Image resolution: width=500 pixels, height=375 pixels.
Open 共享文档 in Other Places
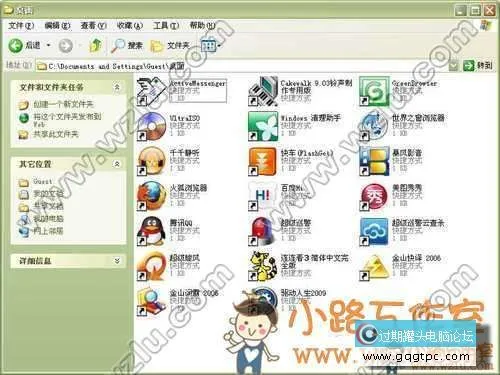click(x=48, y=206)
